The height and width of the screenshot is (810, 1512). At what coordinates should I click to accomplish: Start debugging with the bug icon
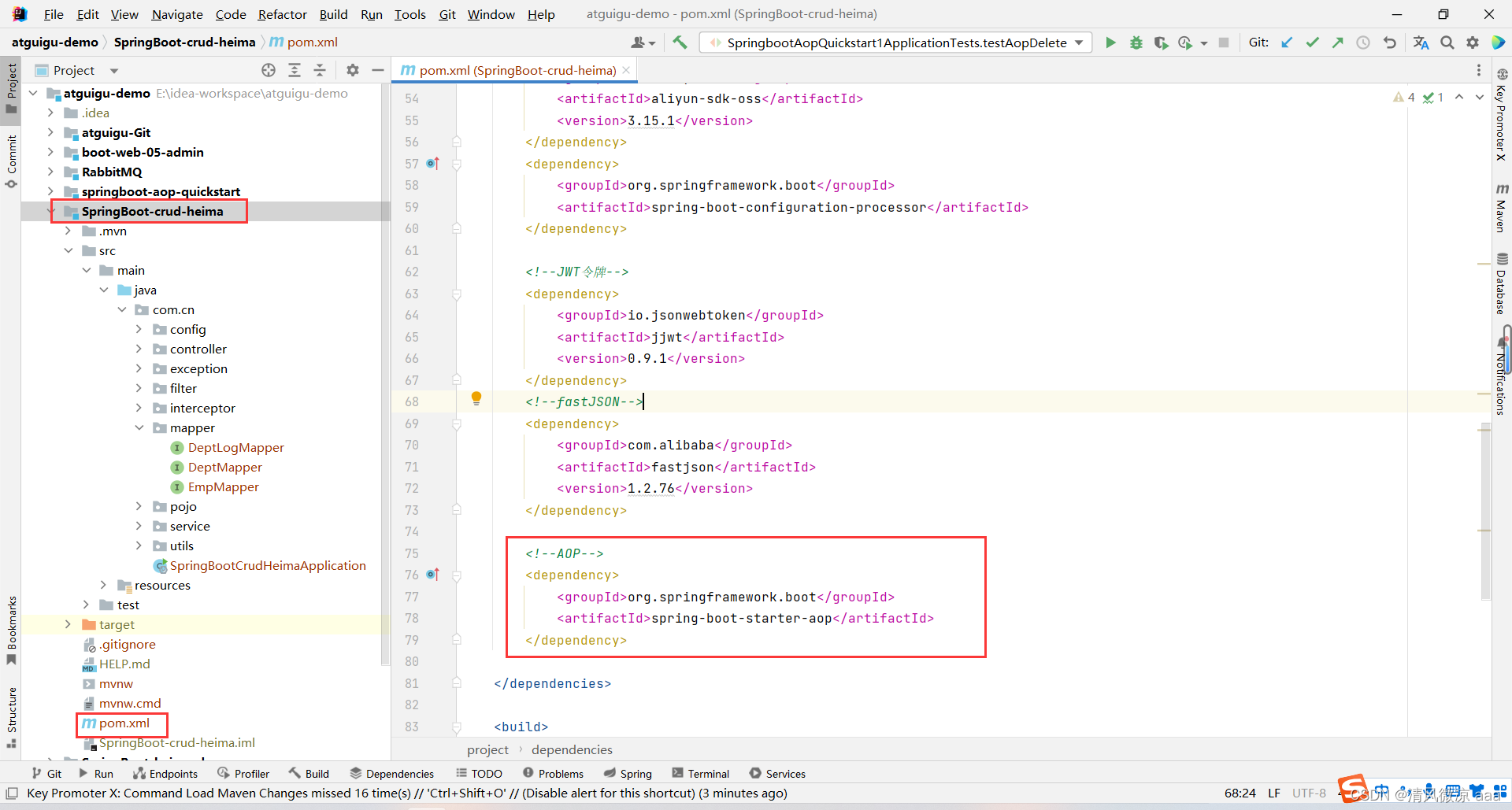[1136, 43]
